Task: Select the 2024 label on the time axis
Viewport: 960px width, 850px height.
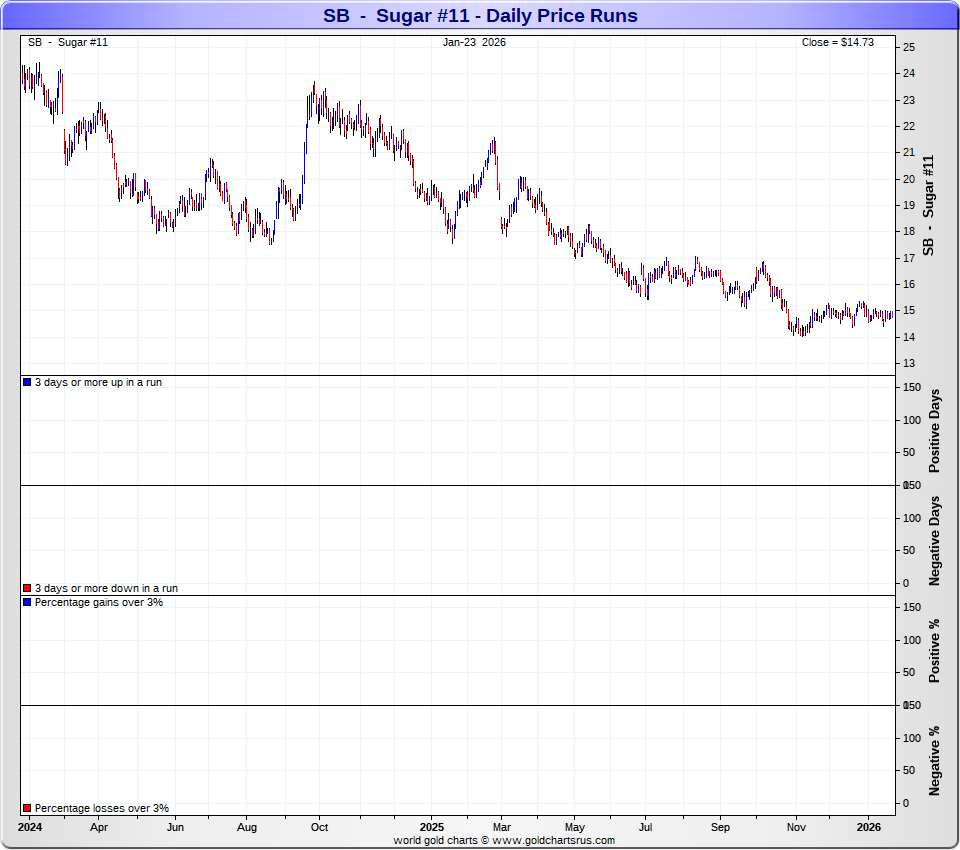Action: 30,828
